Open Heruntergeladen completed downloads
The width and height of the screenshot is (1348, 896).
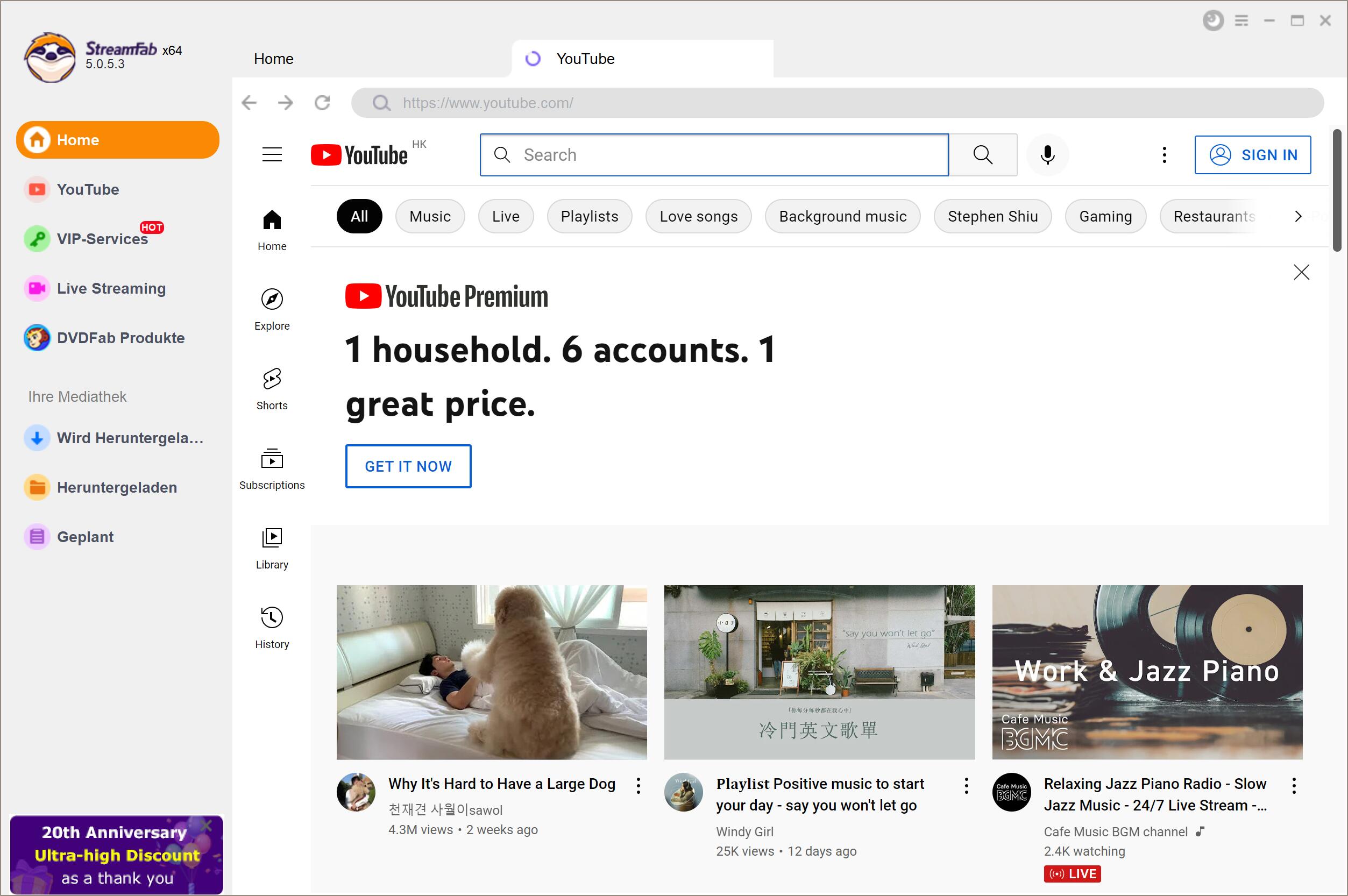pyautogui.click(x=117, y=487)
